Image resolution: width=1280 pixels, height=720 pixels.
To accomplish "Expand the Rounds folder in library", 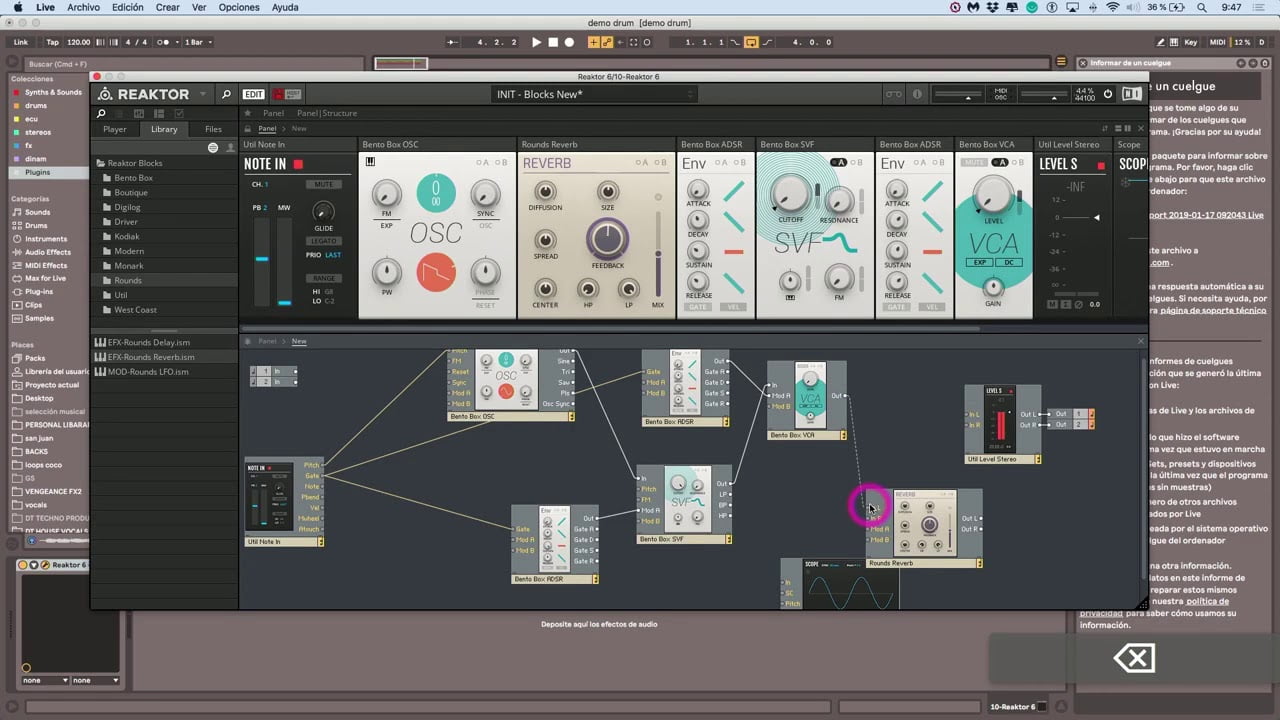I will (x=128, y=281).
